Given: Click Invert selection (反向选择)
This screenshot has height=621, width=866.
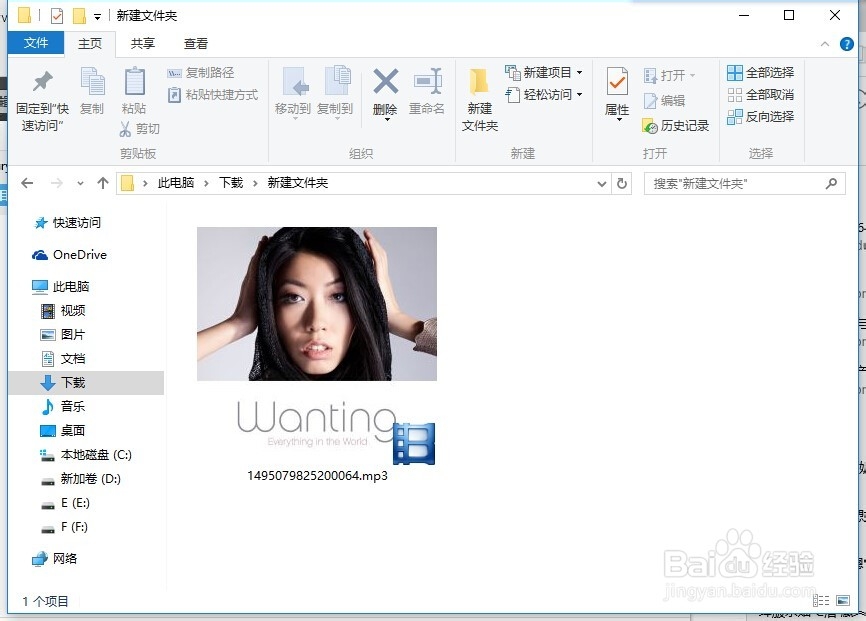Looking at the screenshot, I should pos(761,117).
